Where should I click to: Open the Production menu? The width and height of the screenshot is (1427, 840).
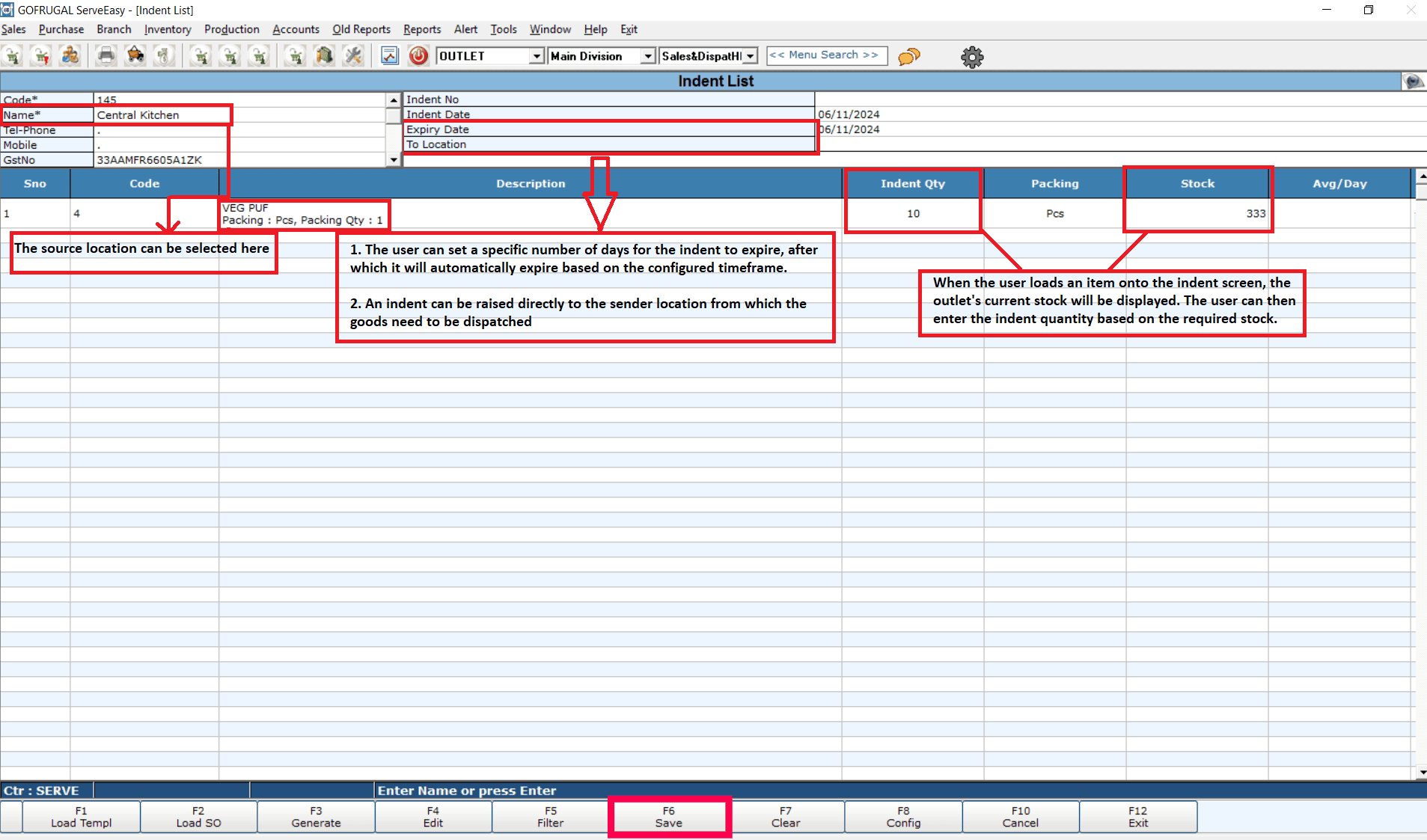point(232,29)
